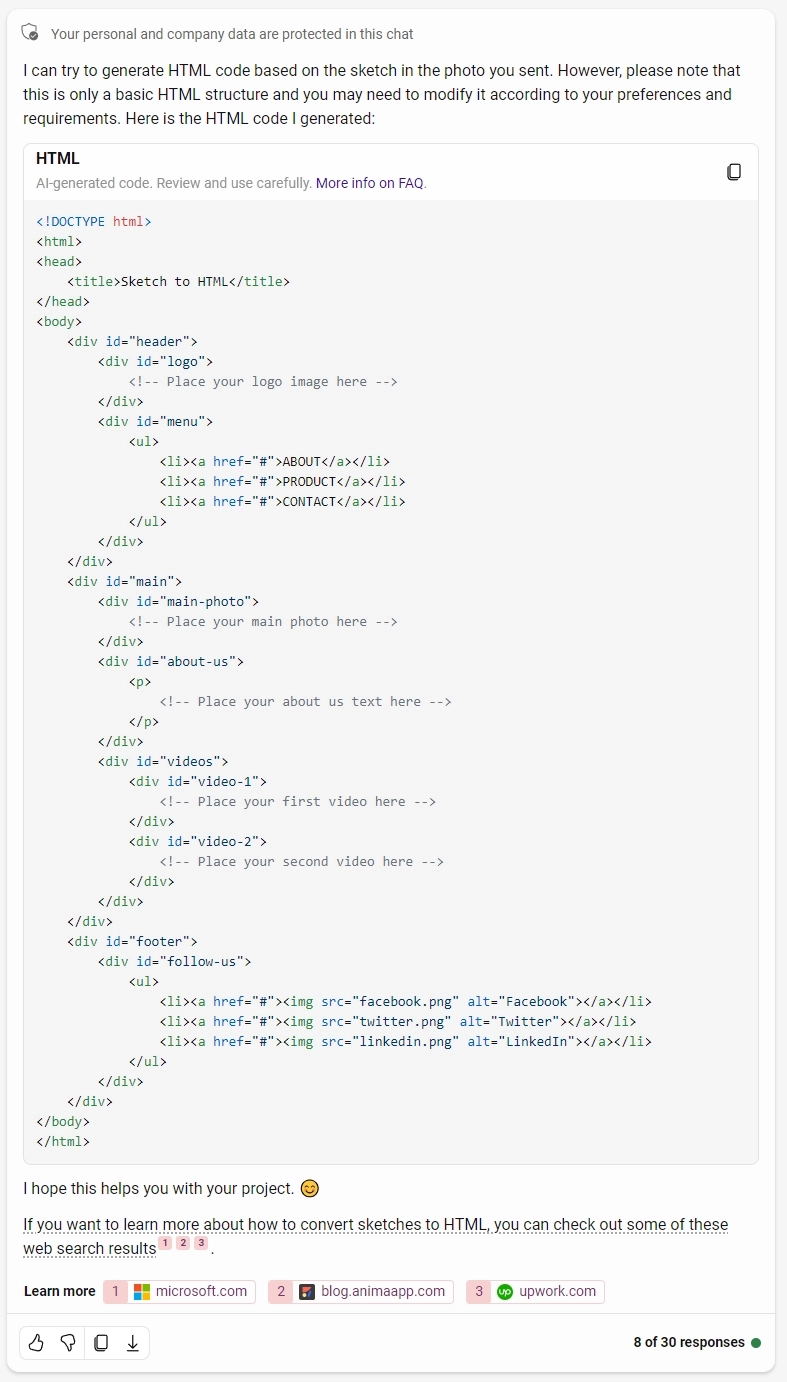Open the More info on FAQ link
Screen dimensions: 787x1382
pyautogui.click(x=370, y=183)
